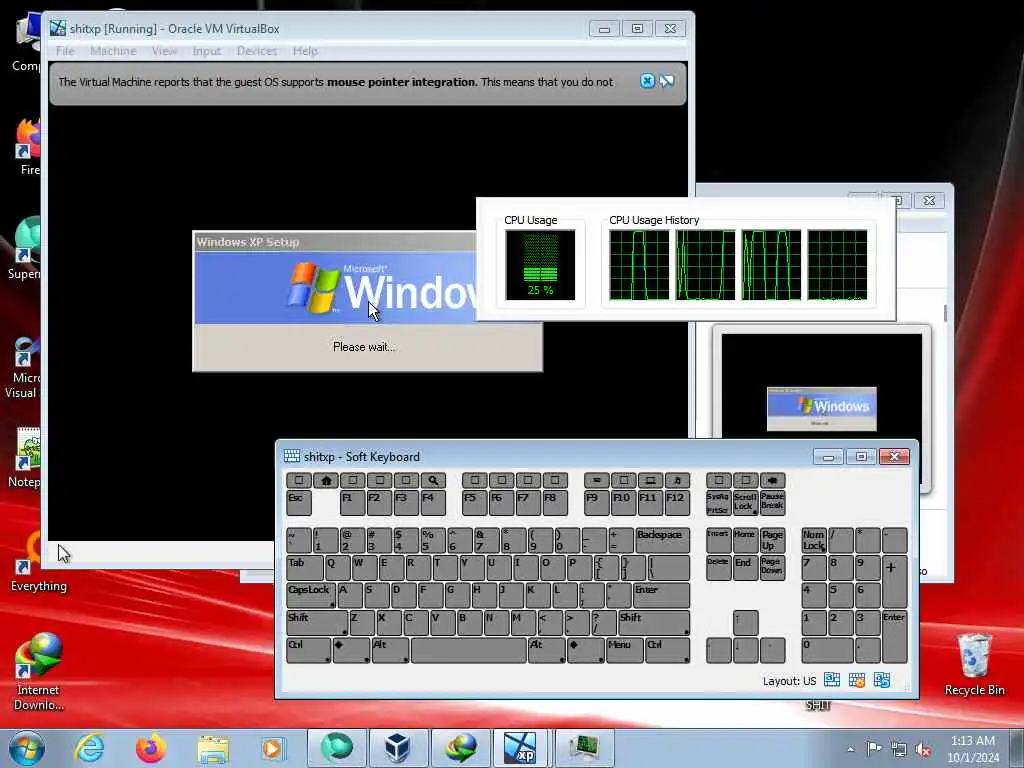Toggle the left Ctrl key
Image resolution: width=1024 pixels, height=768 pixels.
[x=308, y=650]
